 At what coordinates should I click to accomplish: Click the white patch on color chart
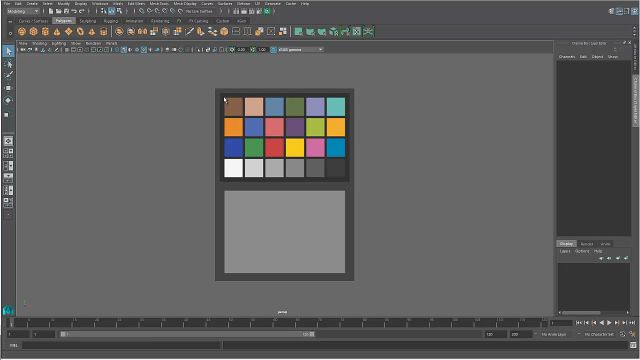pos(233,168)
